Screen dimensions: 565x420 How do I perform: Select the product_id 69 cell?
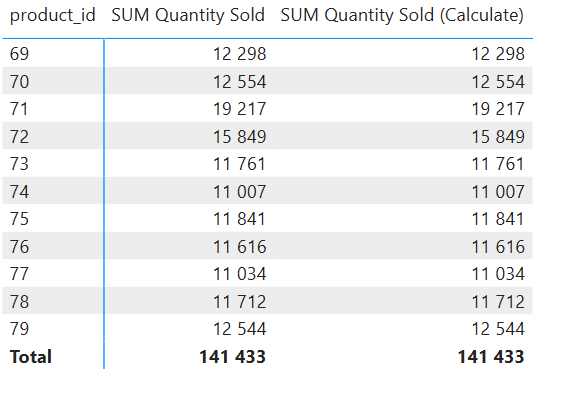(19, 54)
